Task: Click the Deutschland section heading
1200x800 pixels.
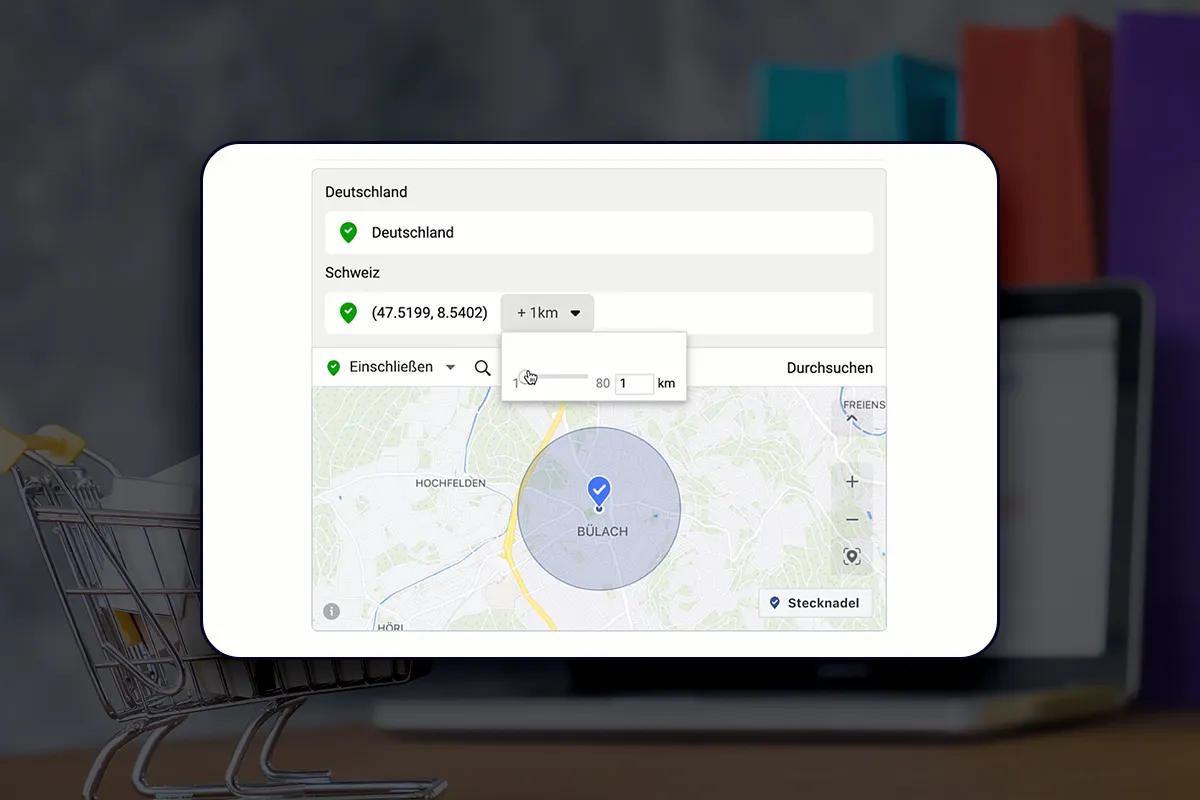Action: click(366, 192)
